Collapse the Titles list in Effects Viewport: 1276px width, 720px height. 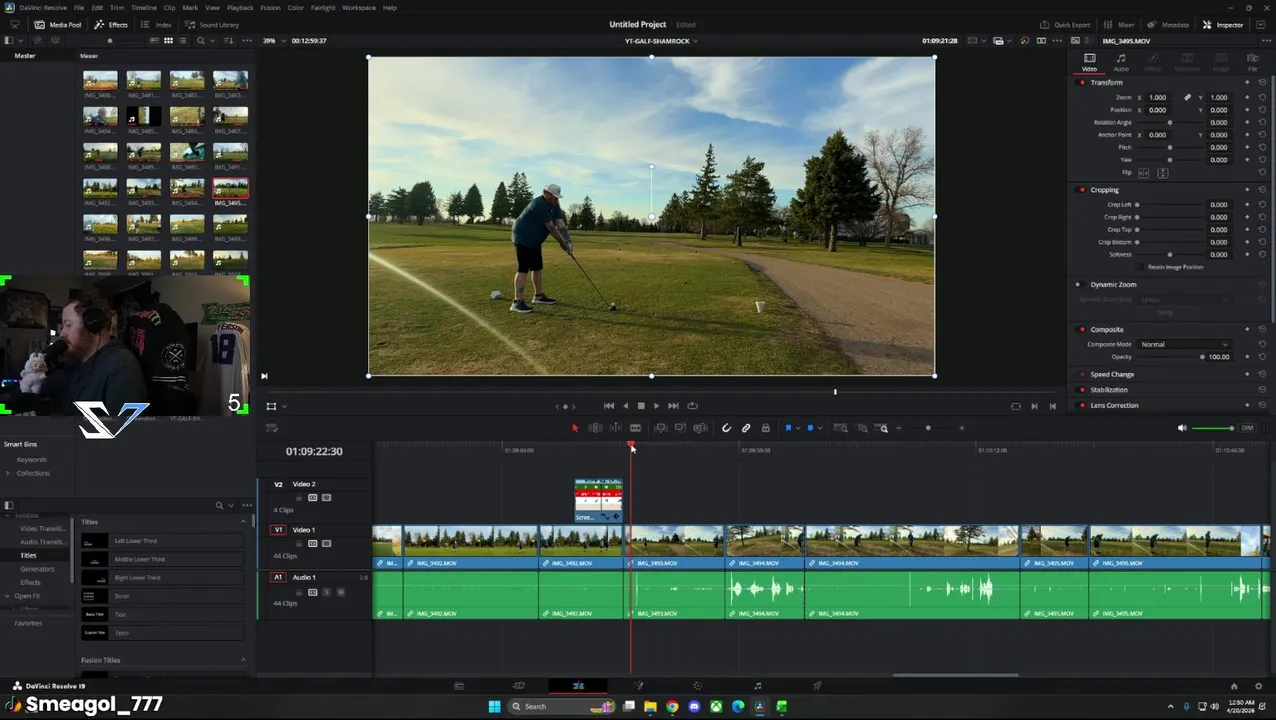(242, 522)
